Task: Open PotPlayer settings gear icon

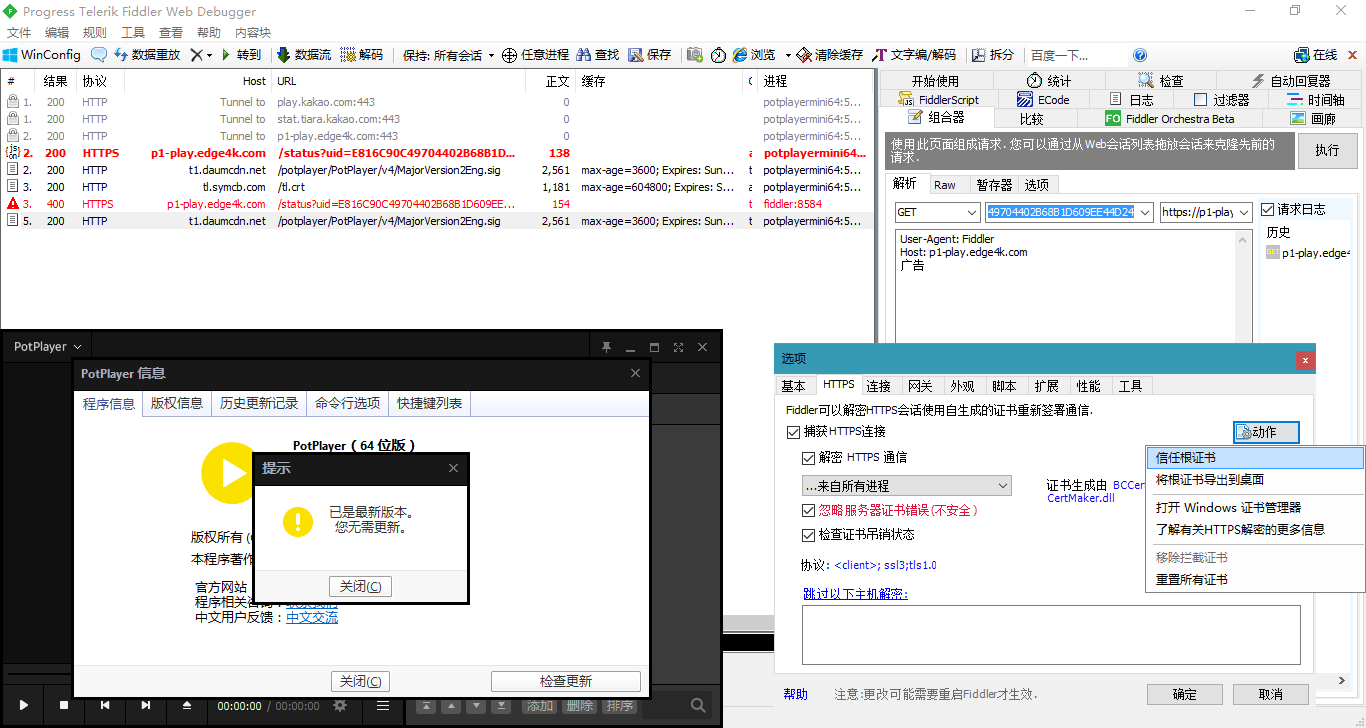Action: click(340, 705)
